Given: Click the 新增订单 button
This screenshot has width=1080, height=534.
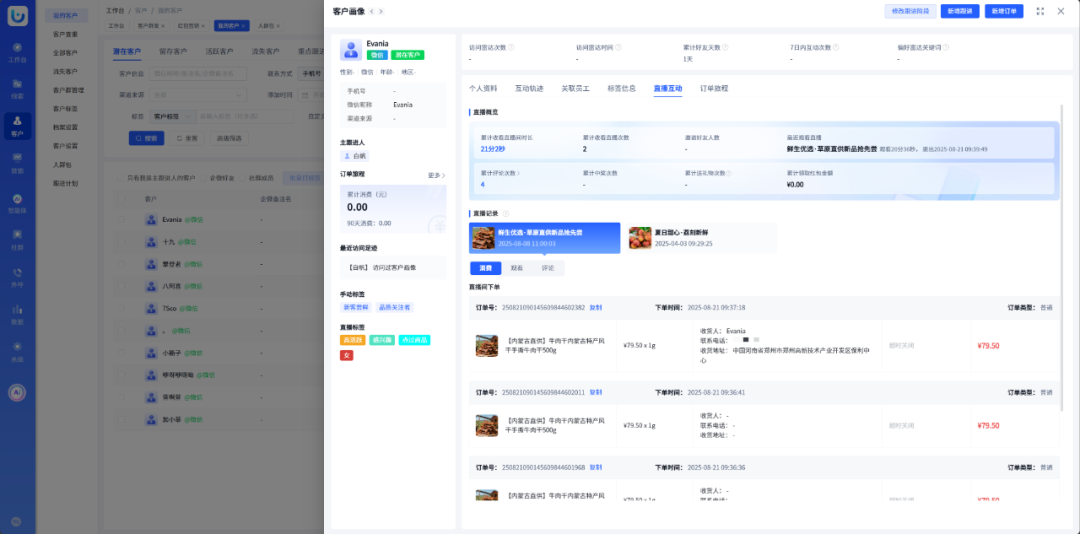Looking at the screenshot, I should 1003,11.
